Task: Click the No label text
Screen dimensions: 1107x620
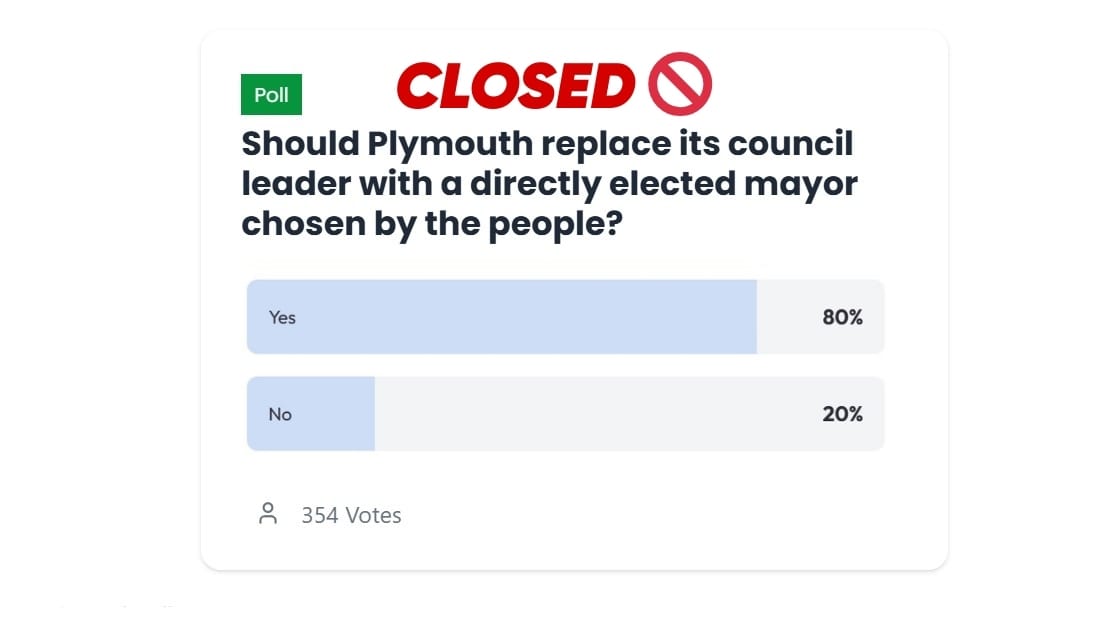Action: [280, 415]
